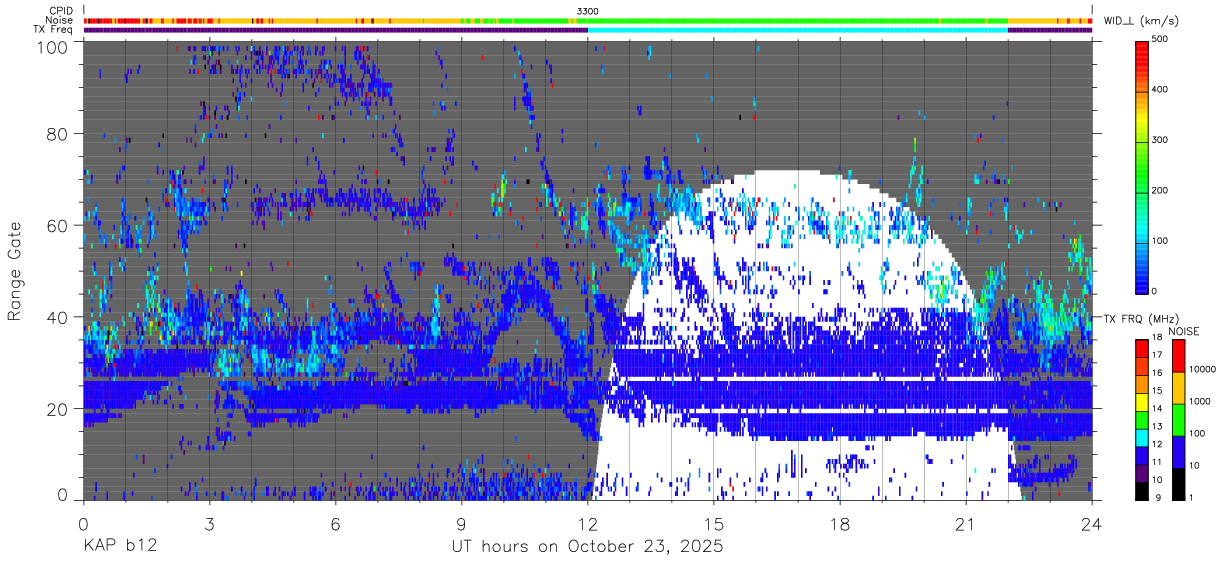Screen dimensions: 1228x567
Task: Click the x-axis tick label '21'
Action: (966, 524)
